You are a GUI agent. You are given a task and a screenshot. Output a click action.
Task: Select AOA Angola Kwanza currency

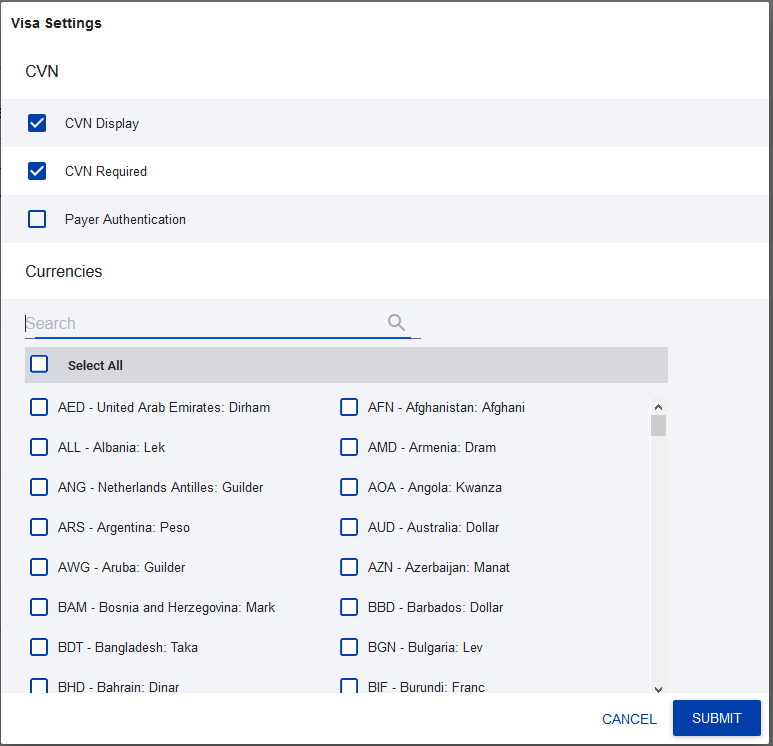tap(349, 487)
